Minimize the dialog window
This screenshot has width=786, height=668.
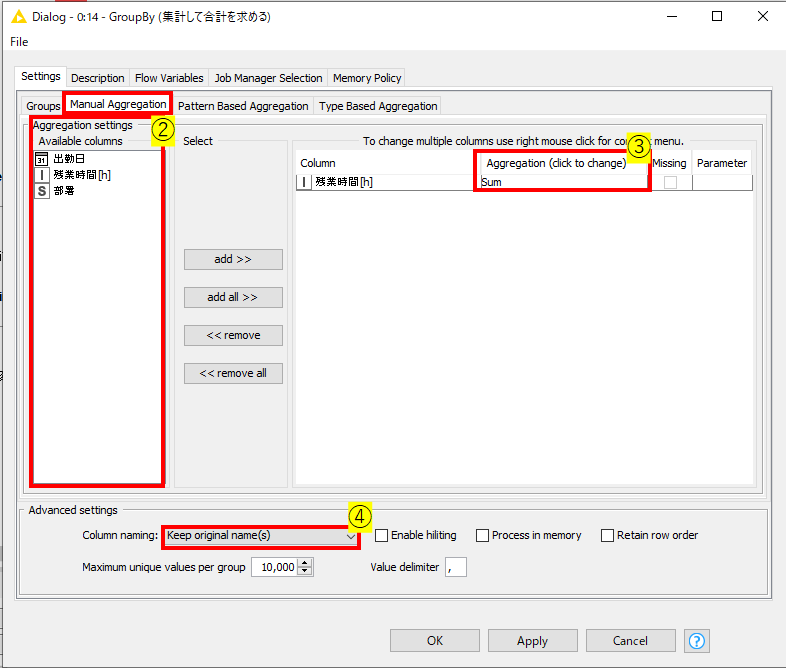pyautogui.click(x=672, y=17)
